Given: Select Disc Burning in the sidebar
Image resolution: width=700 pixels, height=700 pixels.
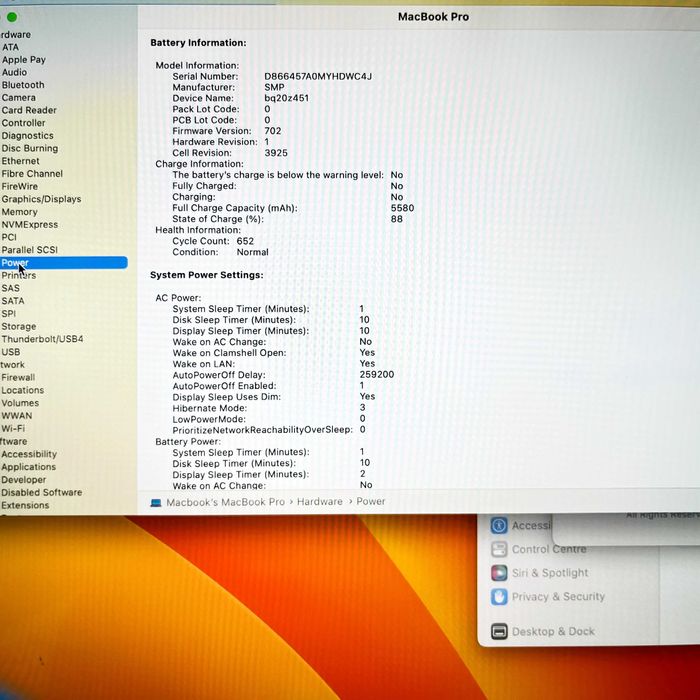Looking at the screenshot, I should 29,149.
